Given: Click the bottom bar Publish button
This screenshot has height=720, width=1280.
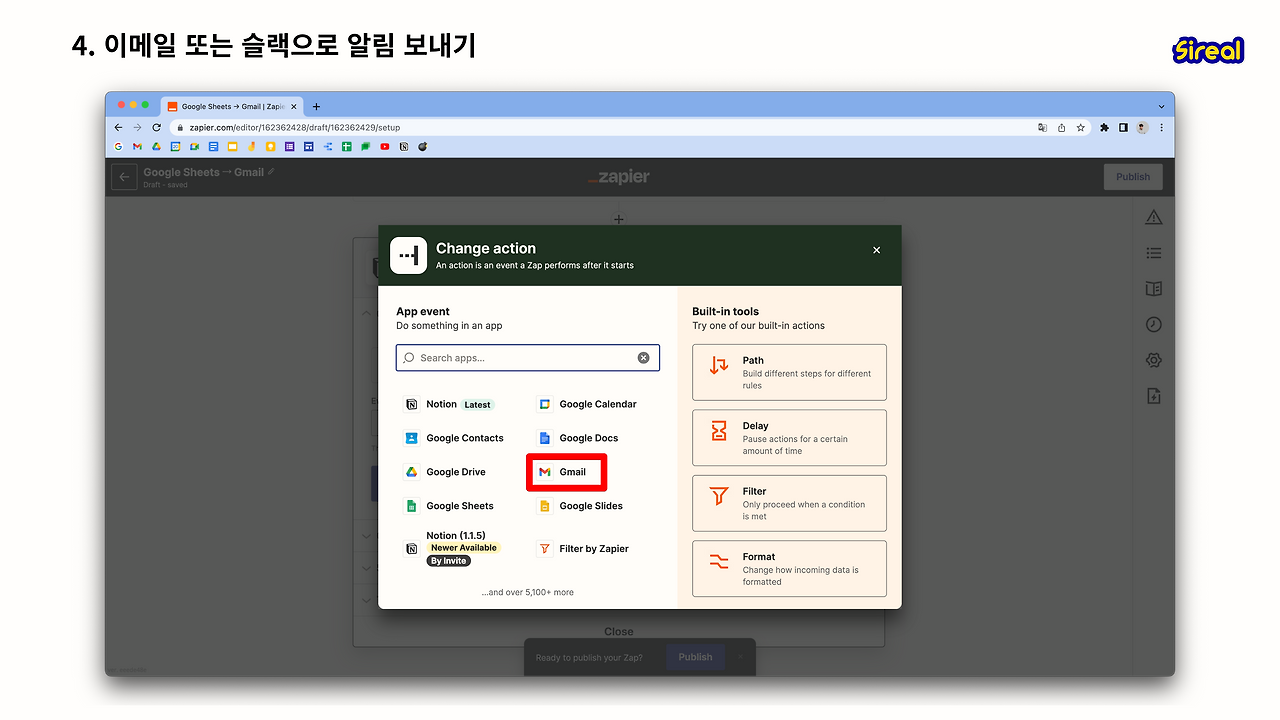Looking at the screenshot, I should [x=695, y=657].
